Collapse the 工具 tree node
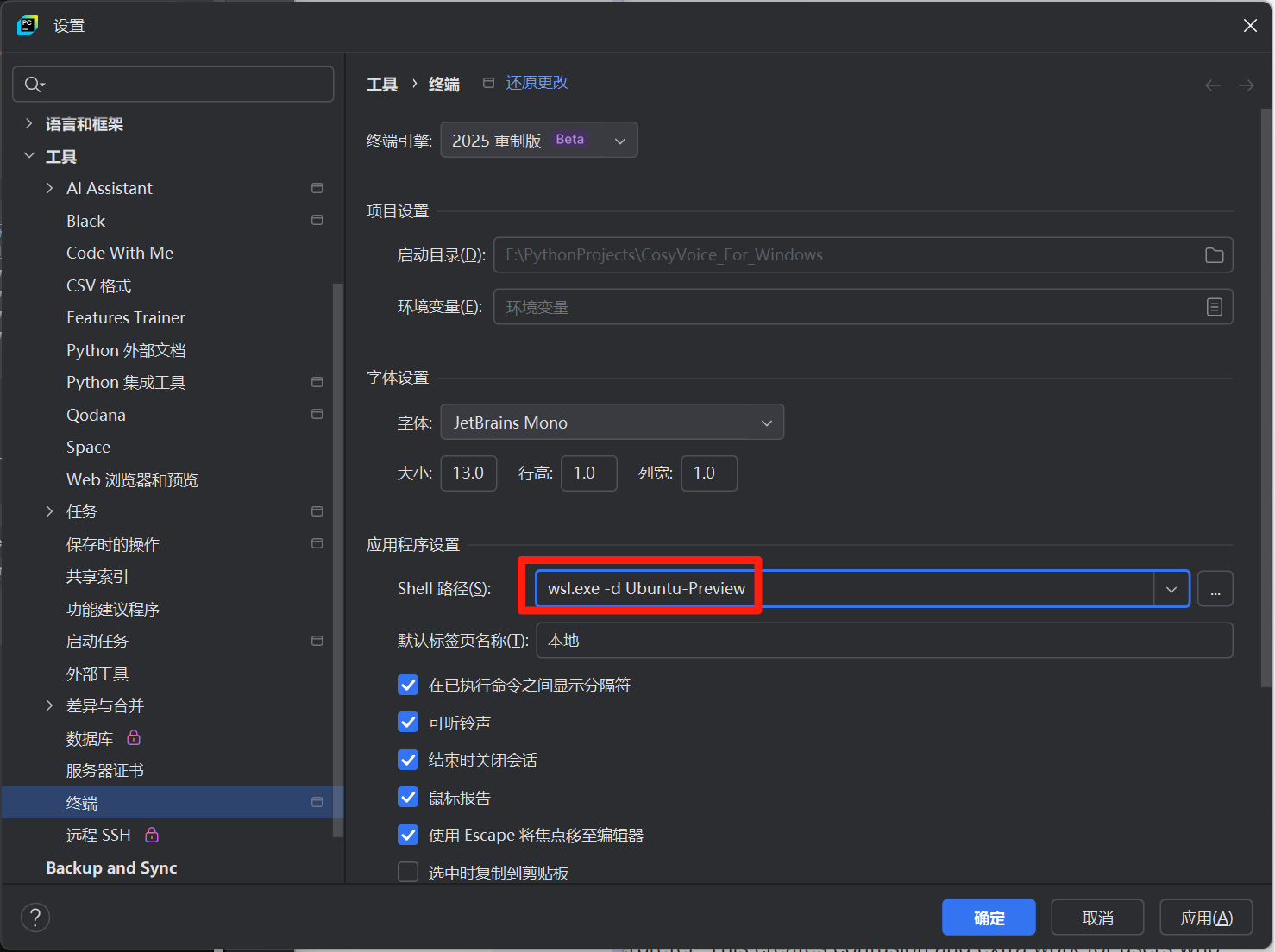The height and width of the screenshot is (952, 1275). pos(28,155)
